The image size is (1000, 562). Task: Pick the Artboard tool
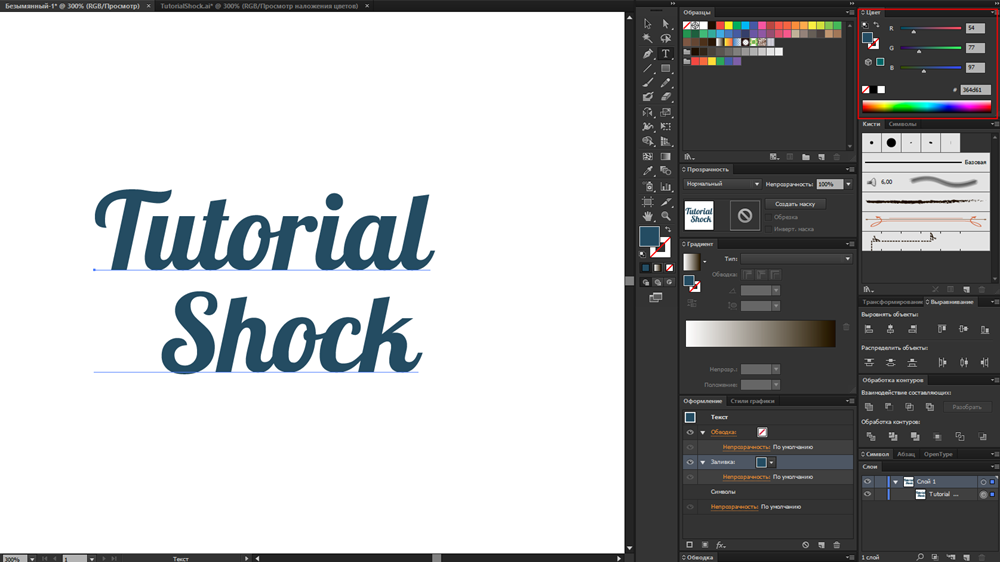(647, 202)
